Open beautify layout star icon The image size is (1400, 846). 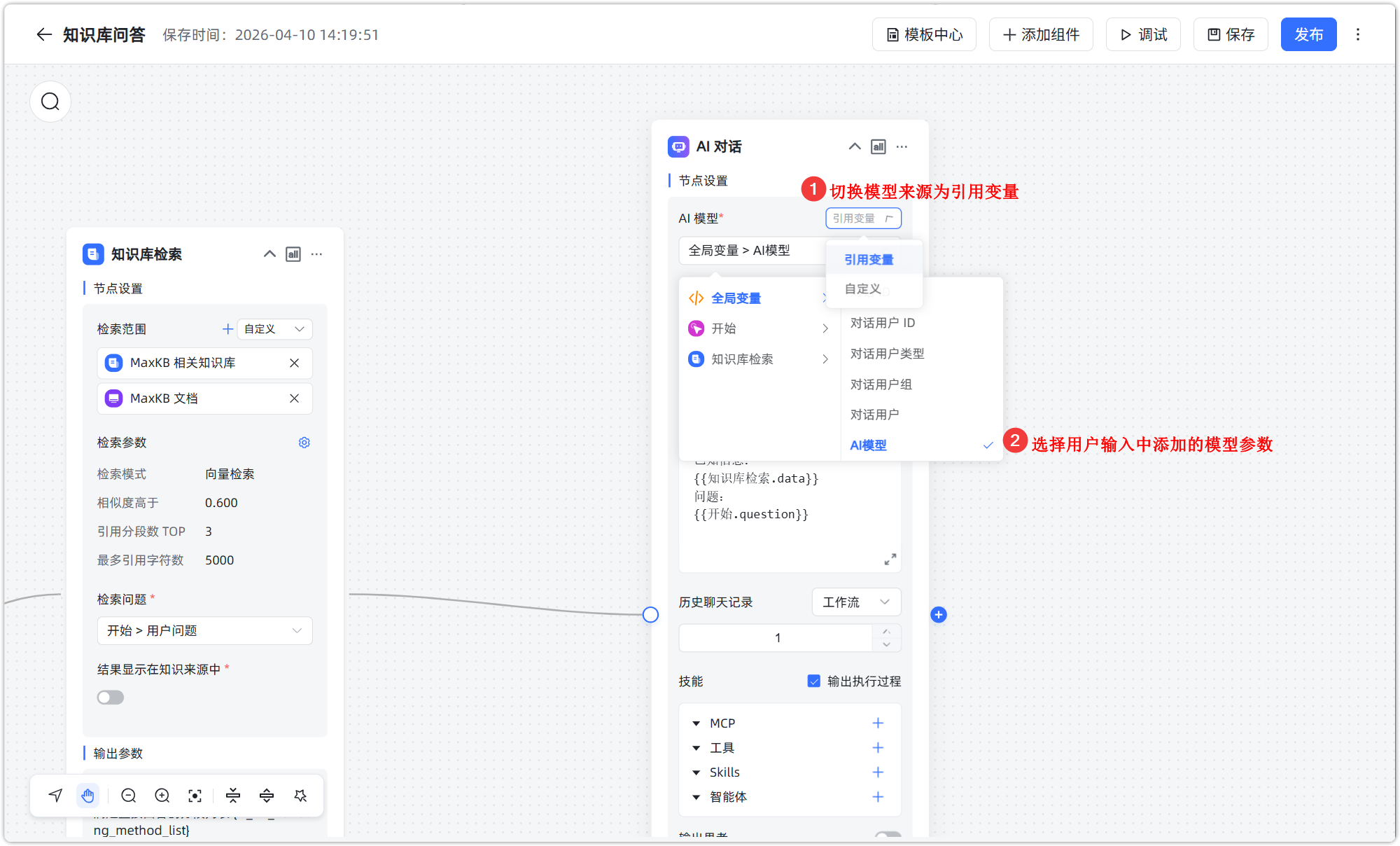pos(300,795)
